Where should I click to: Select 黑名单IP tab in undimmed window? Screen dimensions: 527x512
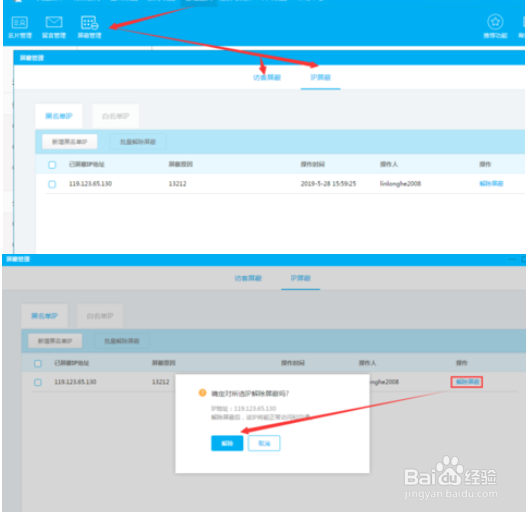point(59,116)
